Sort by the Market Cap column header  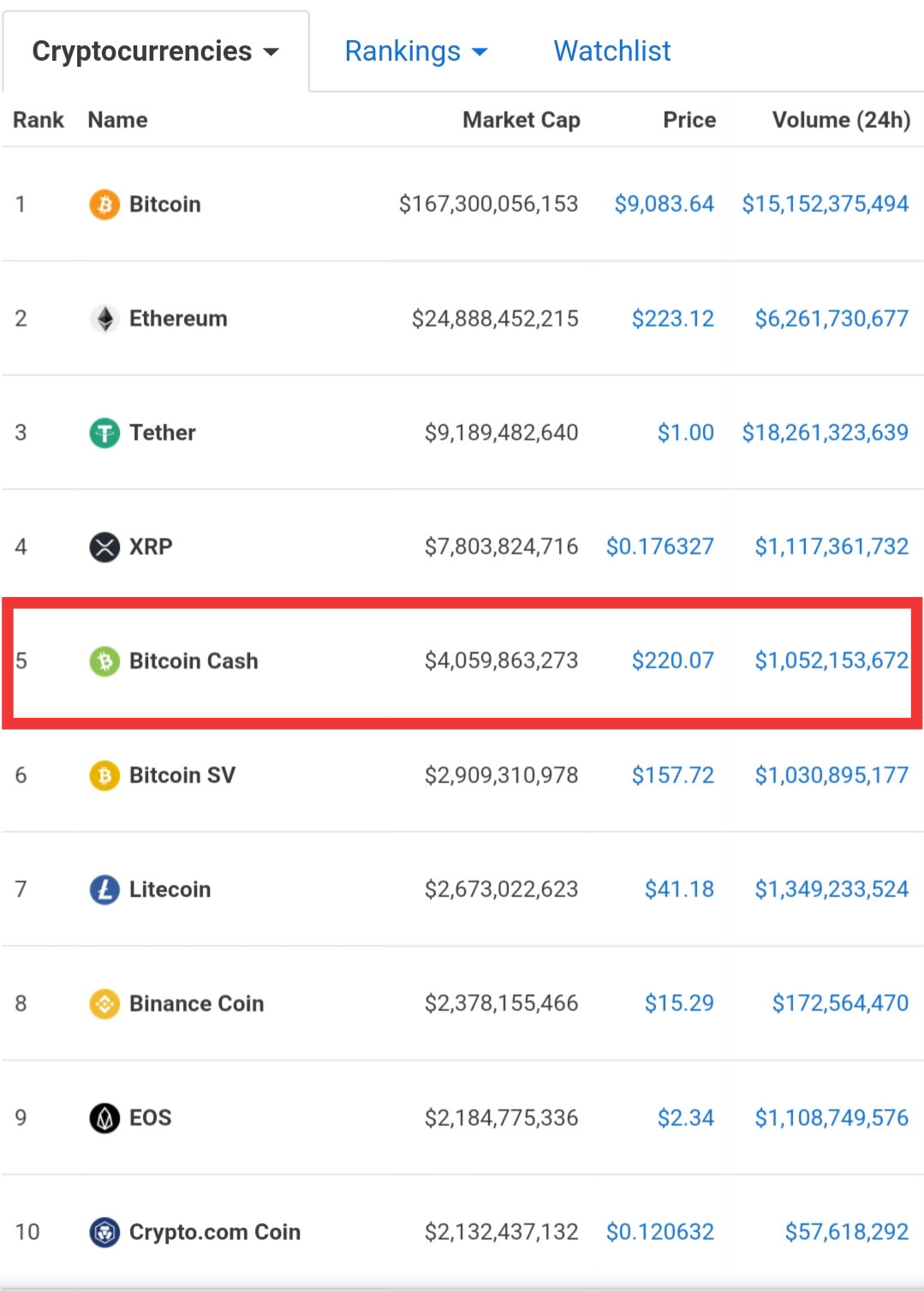[x=522, y=120]
